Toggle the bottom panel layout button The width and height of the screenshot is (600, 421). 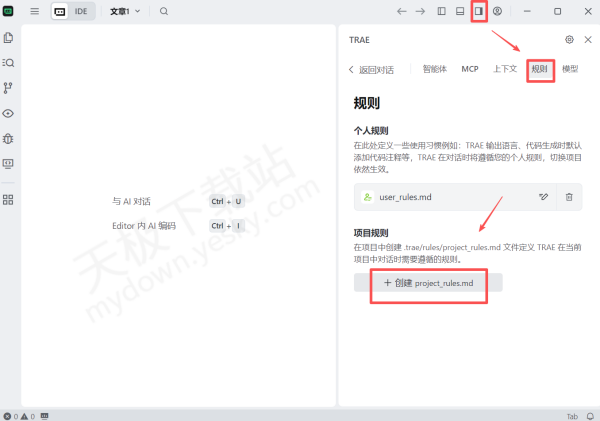click(x=459, y=11)
